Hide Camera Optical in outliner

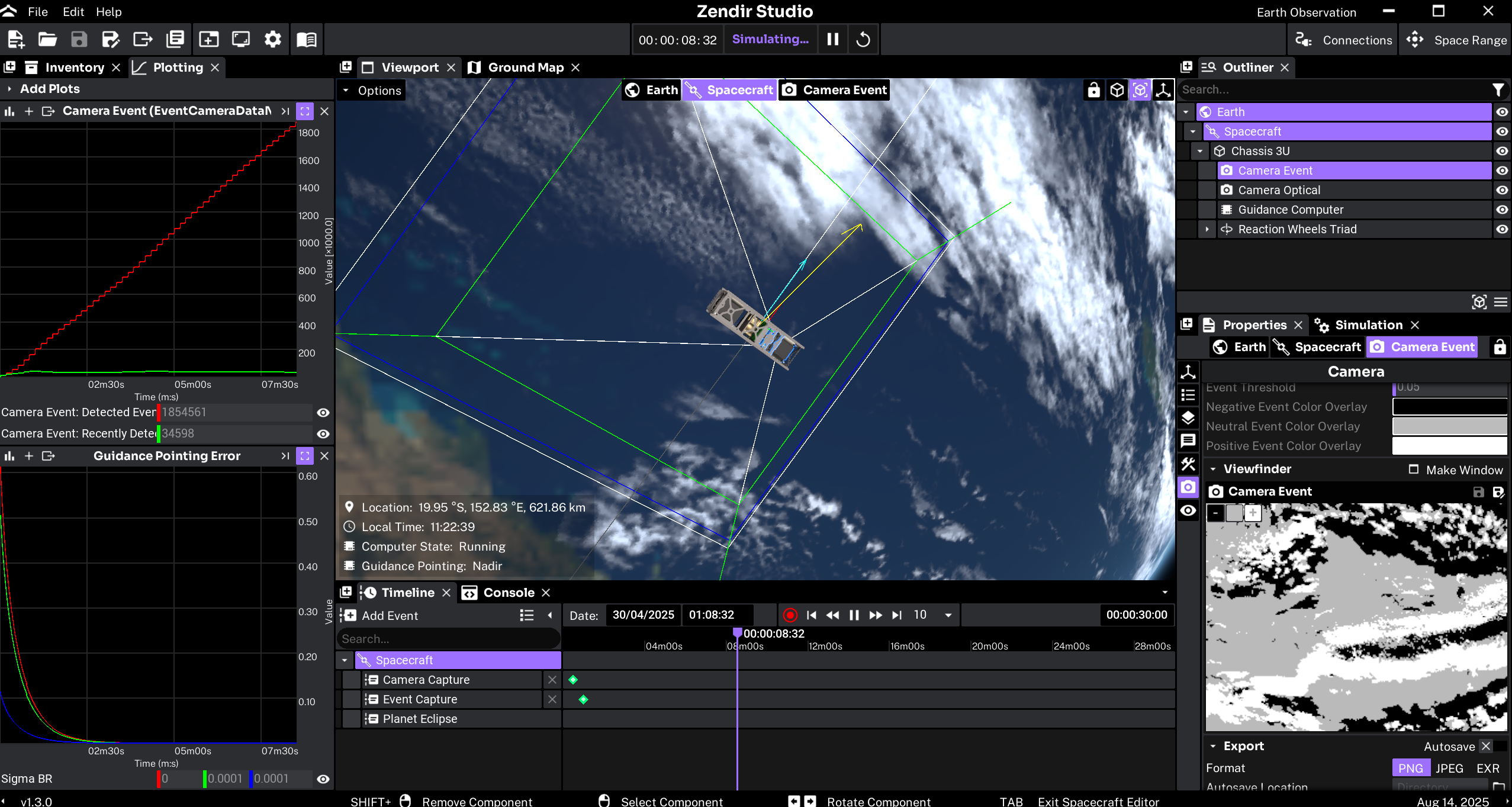click(1501, 190)
